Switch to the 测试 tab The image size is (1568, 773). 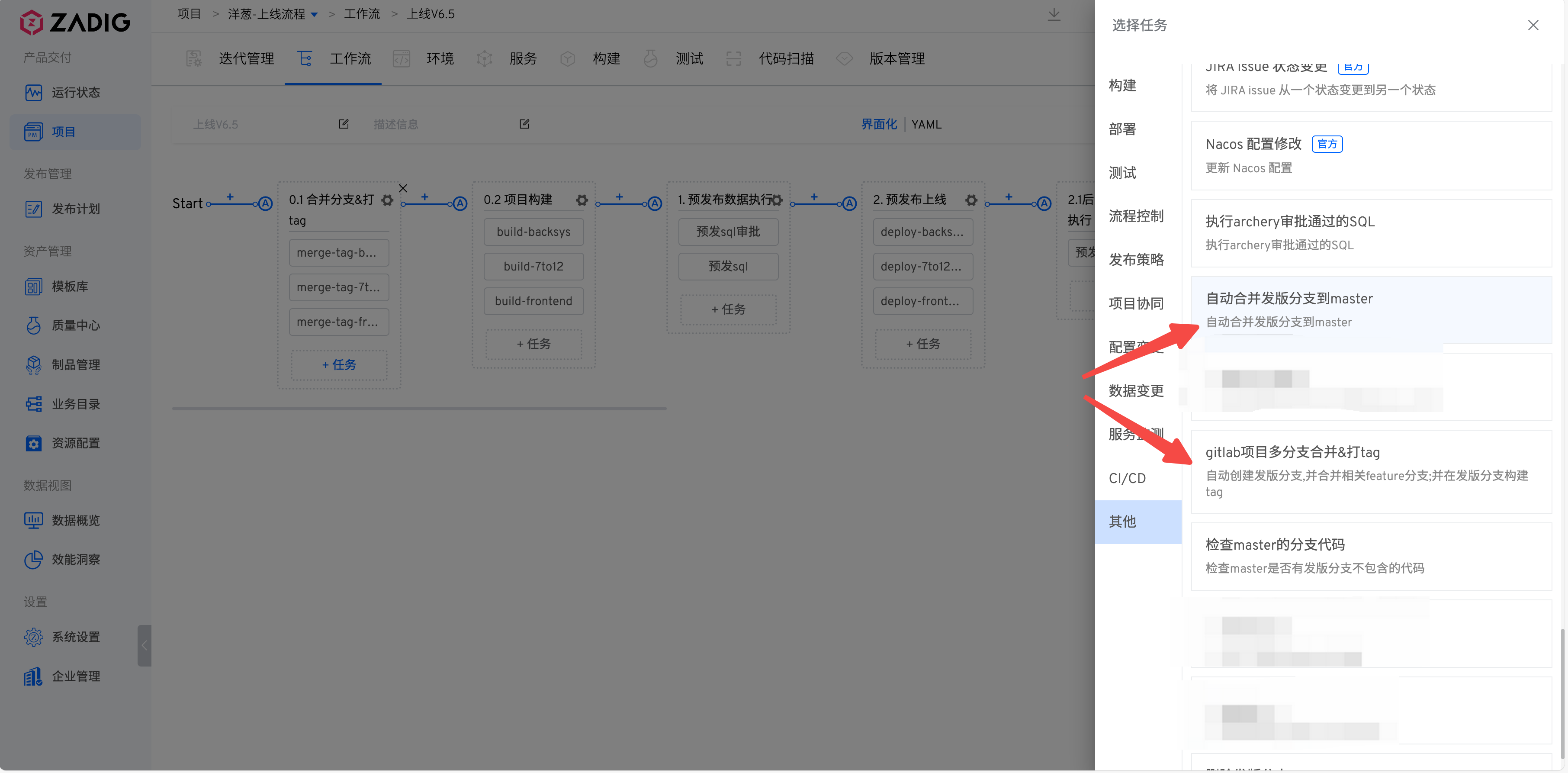(673, 58)
